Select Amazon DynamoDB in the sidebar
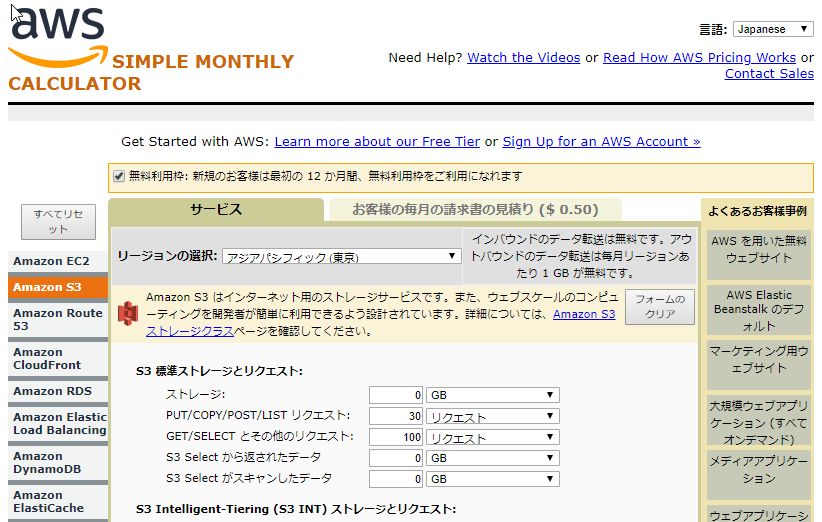This screenshot has width=822, height=522. (x=58, y=463)
